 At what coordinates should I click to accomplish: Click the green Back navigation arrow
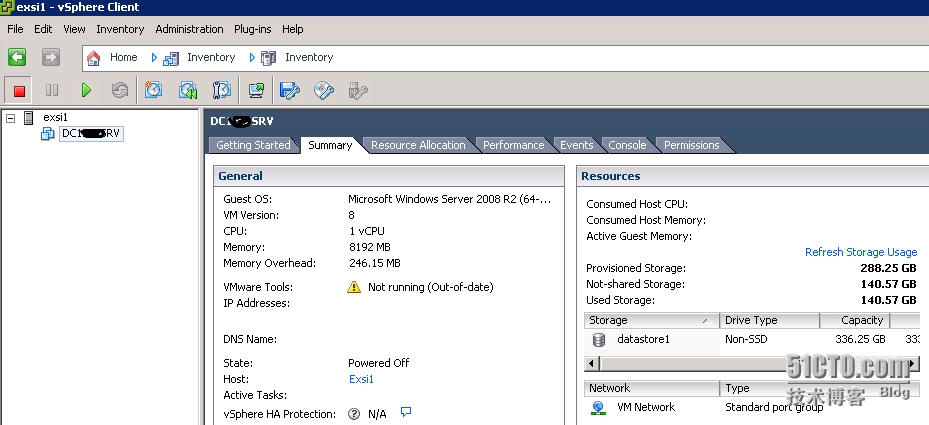(17, 57)
